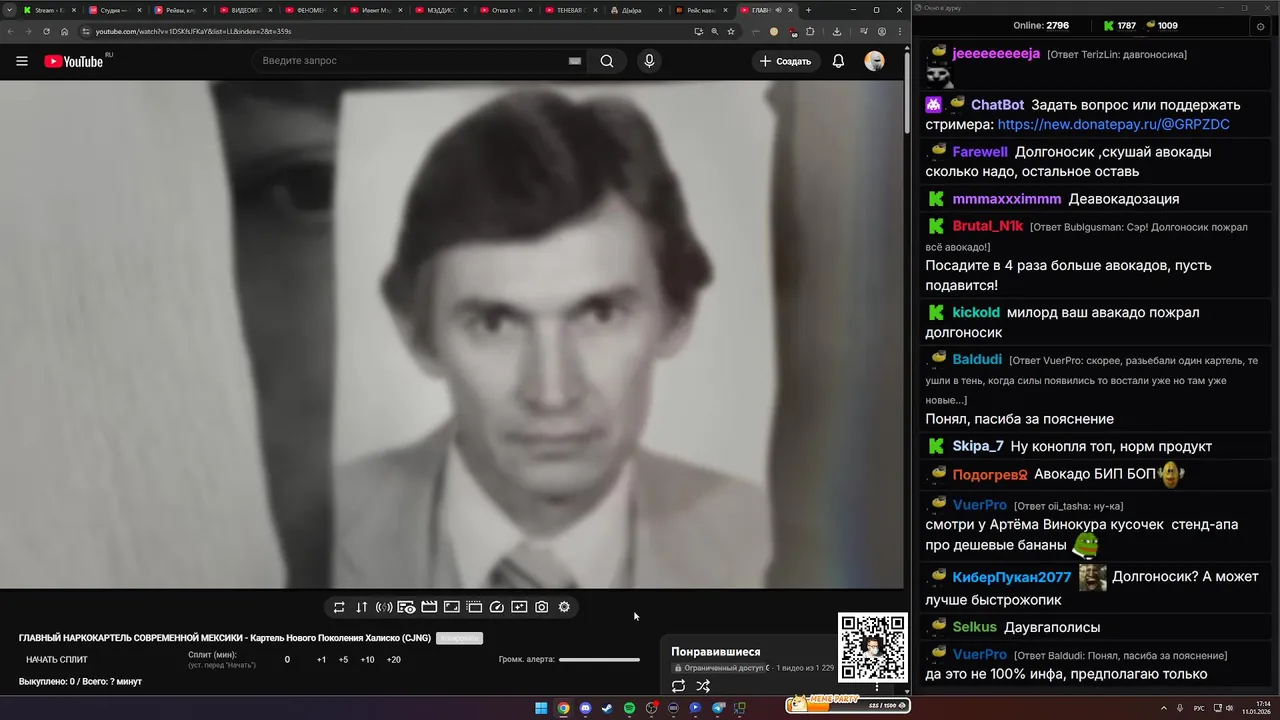Viewport: 1280px width, 720px height.
Task: Open Discord from the taskbar
Action: [x=585, y=708]
